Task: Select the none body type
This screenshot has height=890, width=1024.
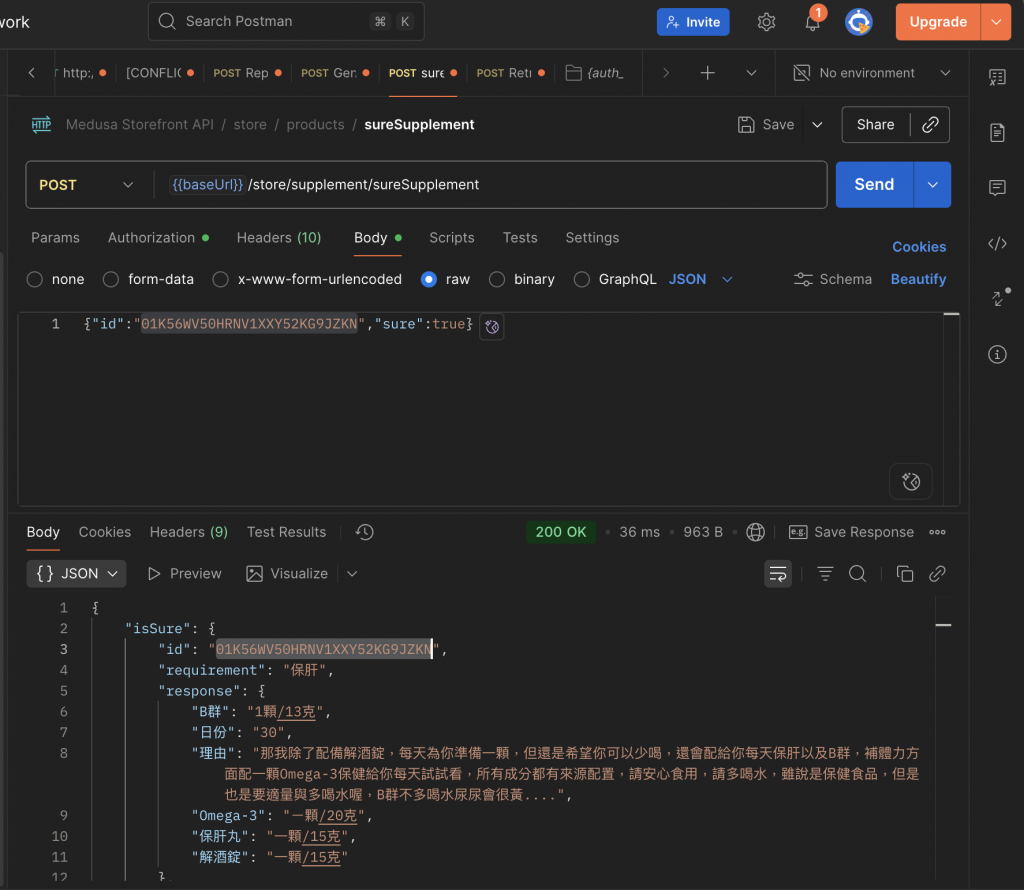Action: [x=35, y=279]
